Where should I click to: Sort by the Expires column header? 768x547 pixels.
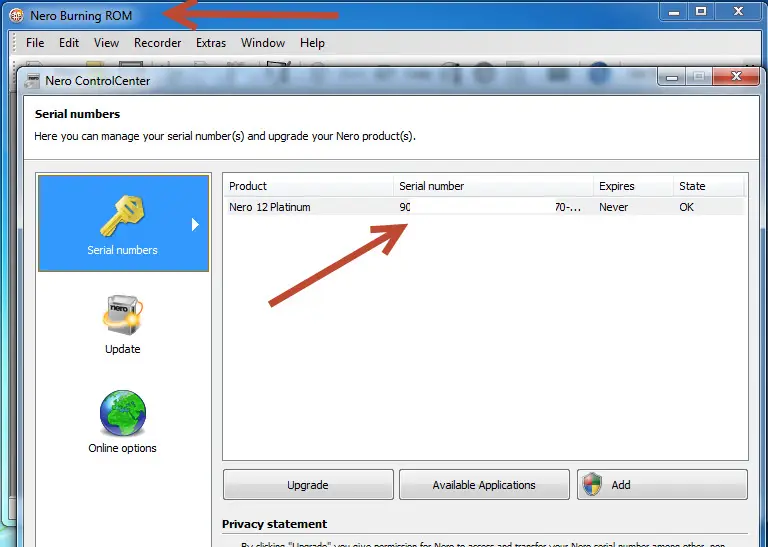[x=633, y=186]
